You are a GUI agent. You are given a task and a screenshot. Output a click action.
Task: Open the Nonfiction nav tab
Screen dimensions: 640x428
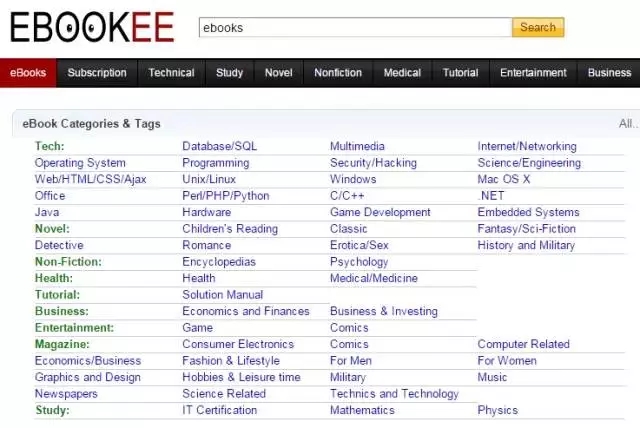pyautogui.click(x=338, y=73)
